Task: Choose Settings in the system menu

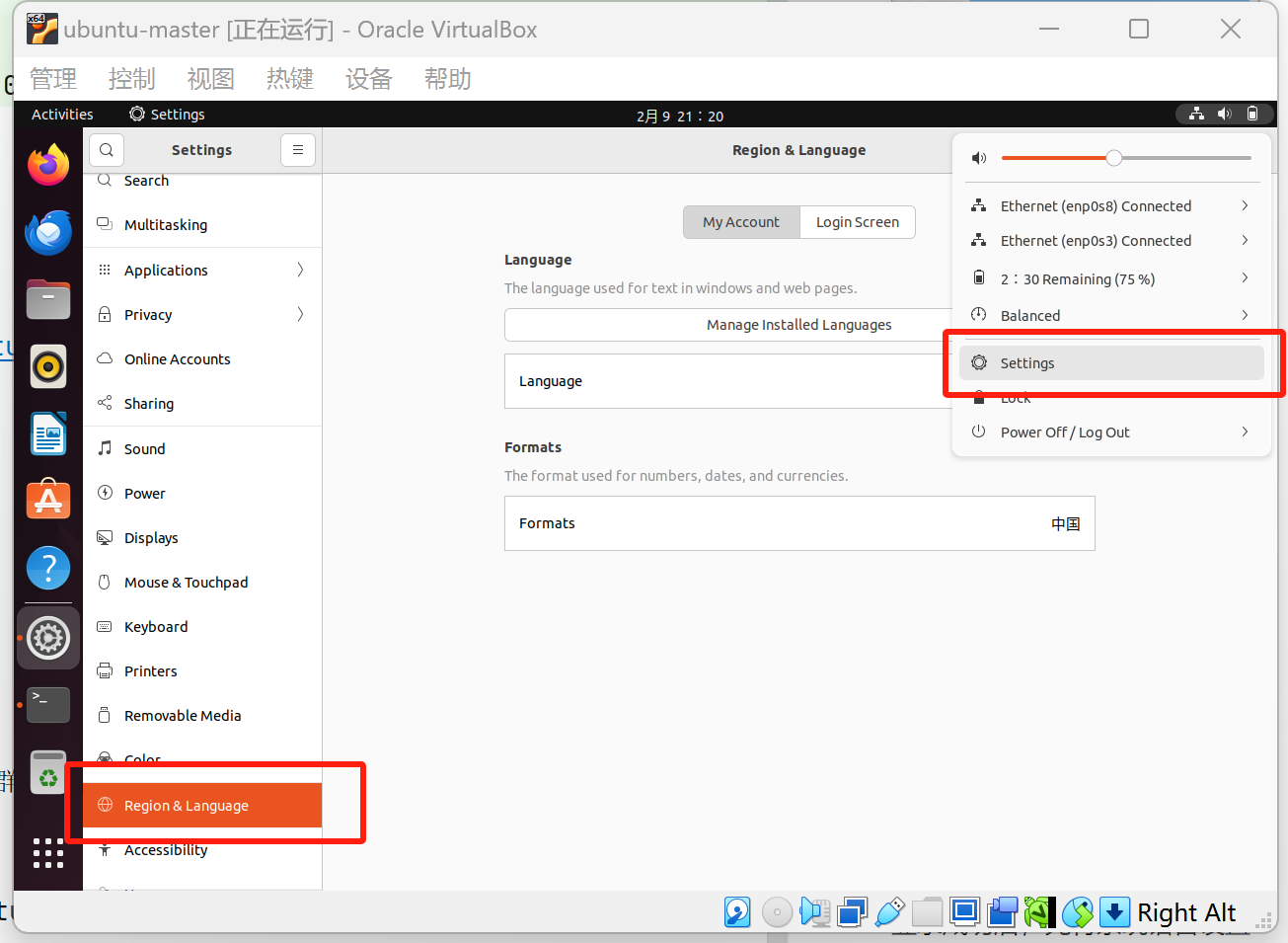Action: pos(1112,363)
